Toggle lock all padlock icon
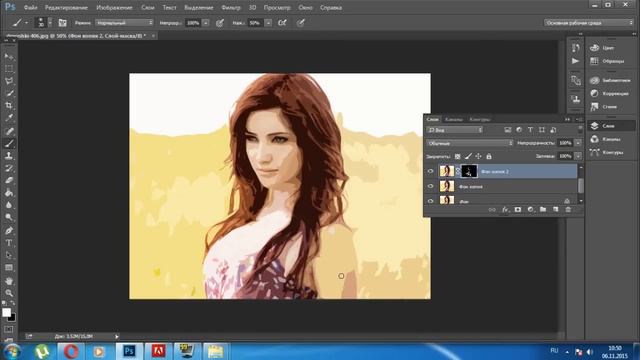The height and width of the screenshot is (360, 640). [x=489, y=156]
